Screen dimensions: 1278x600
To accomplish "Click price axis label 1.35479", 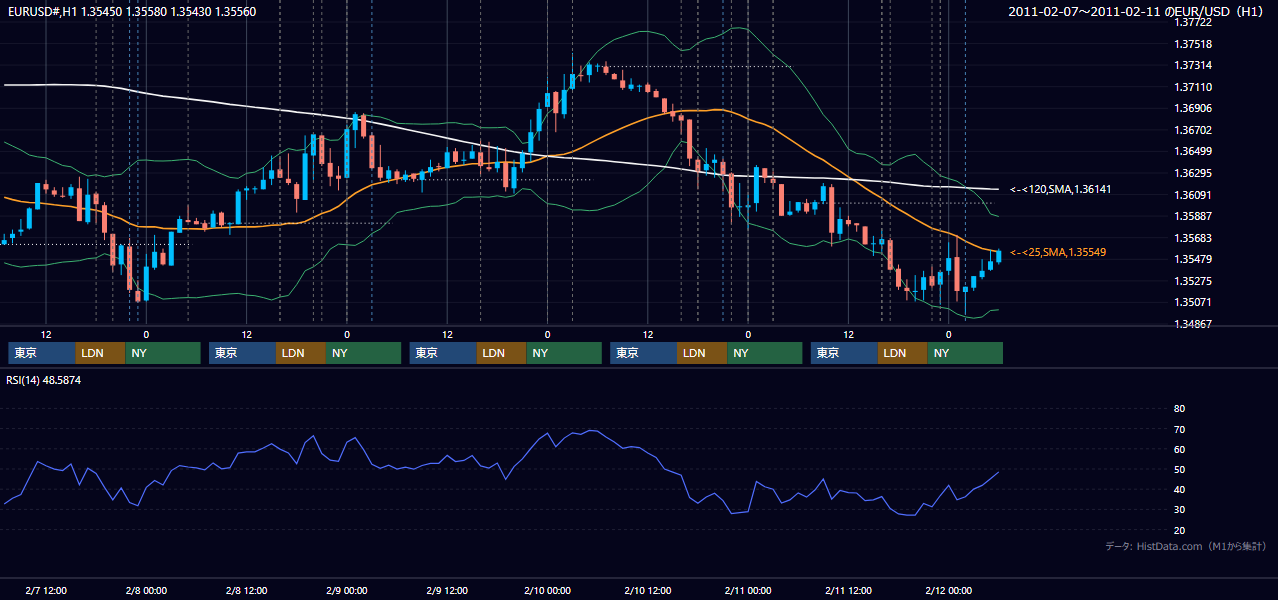I will tap(1194, 259).
